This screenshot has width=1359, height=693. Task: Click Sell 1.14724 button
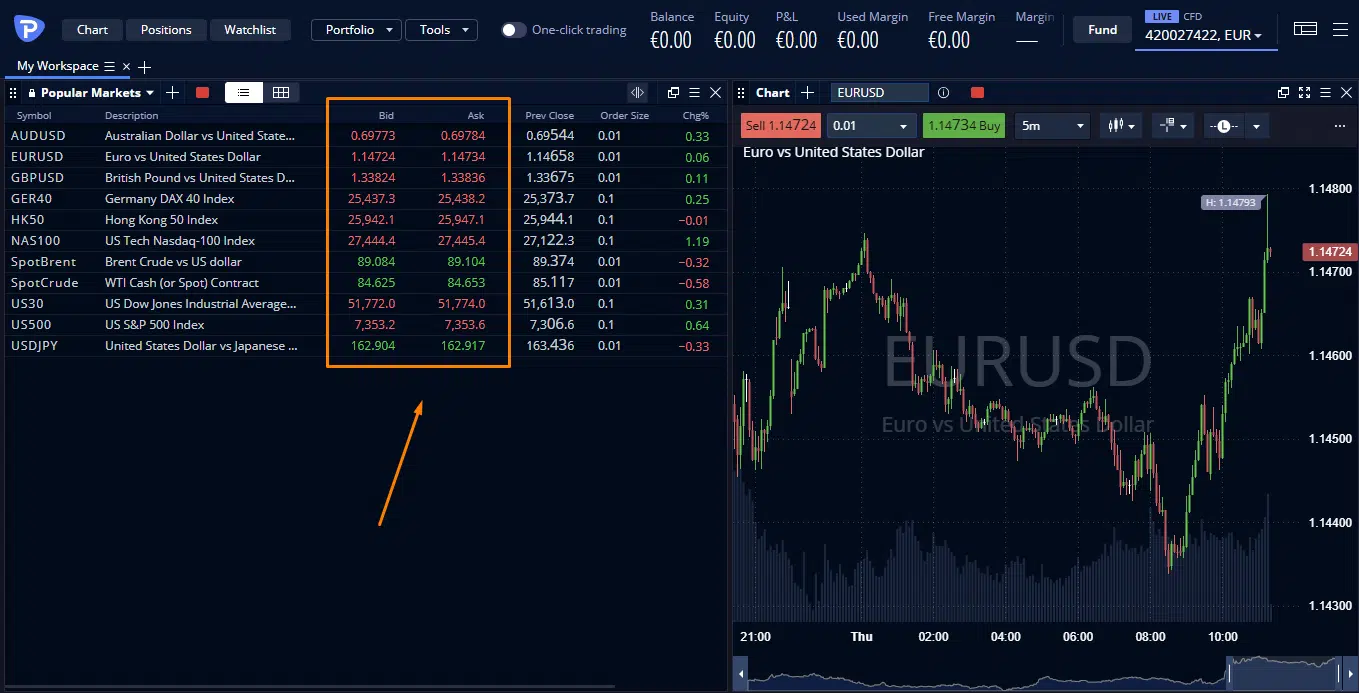tap(781, 126)
